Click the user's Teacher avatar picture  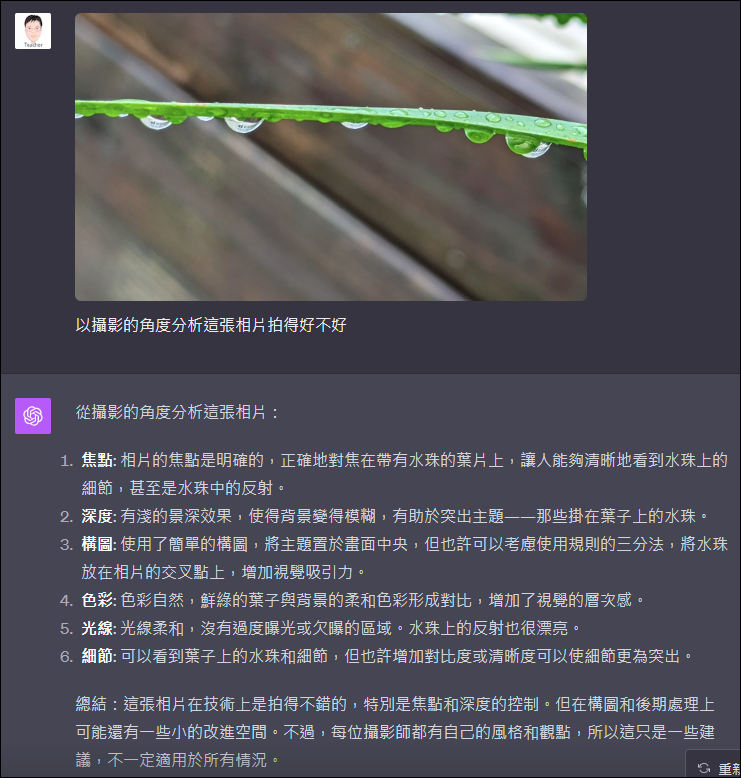[33, 31]
